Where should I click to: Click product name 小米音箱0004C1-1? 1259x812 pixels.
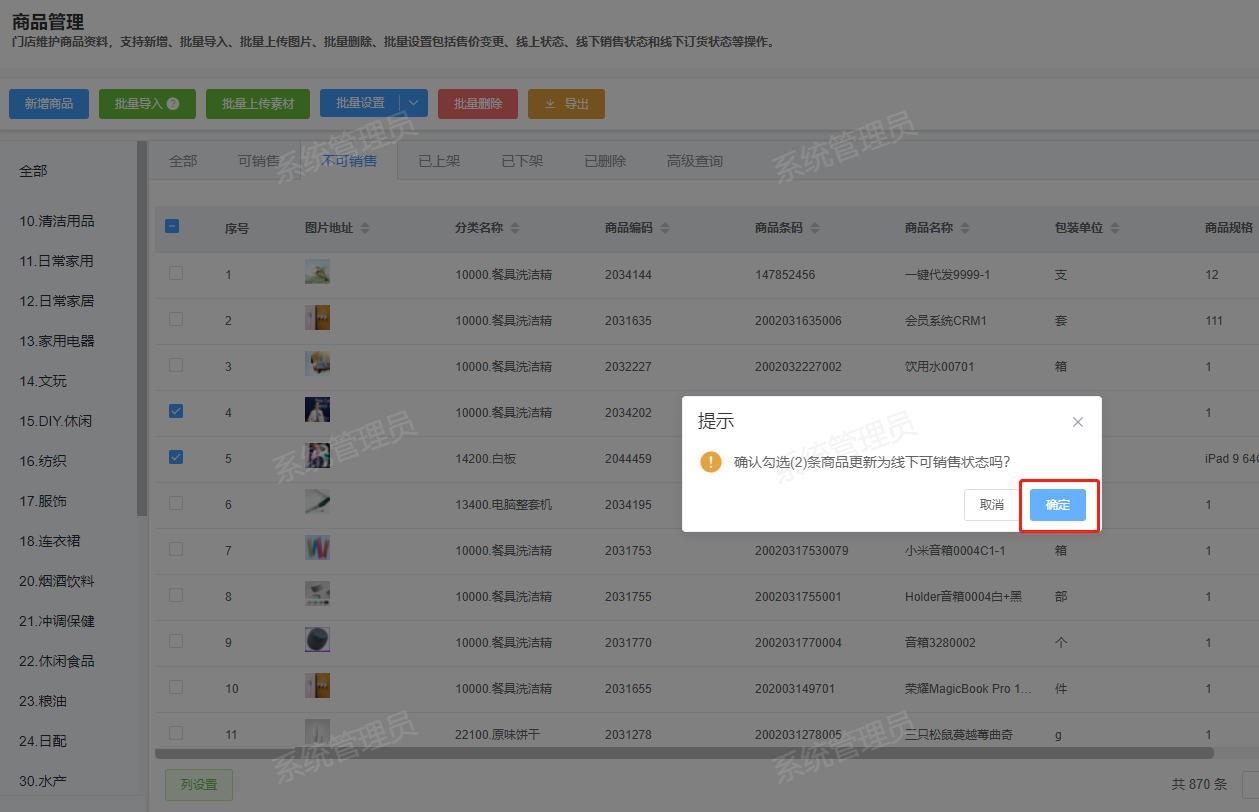tap(955, 550)
